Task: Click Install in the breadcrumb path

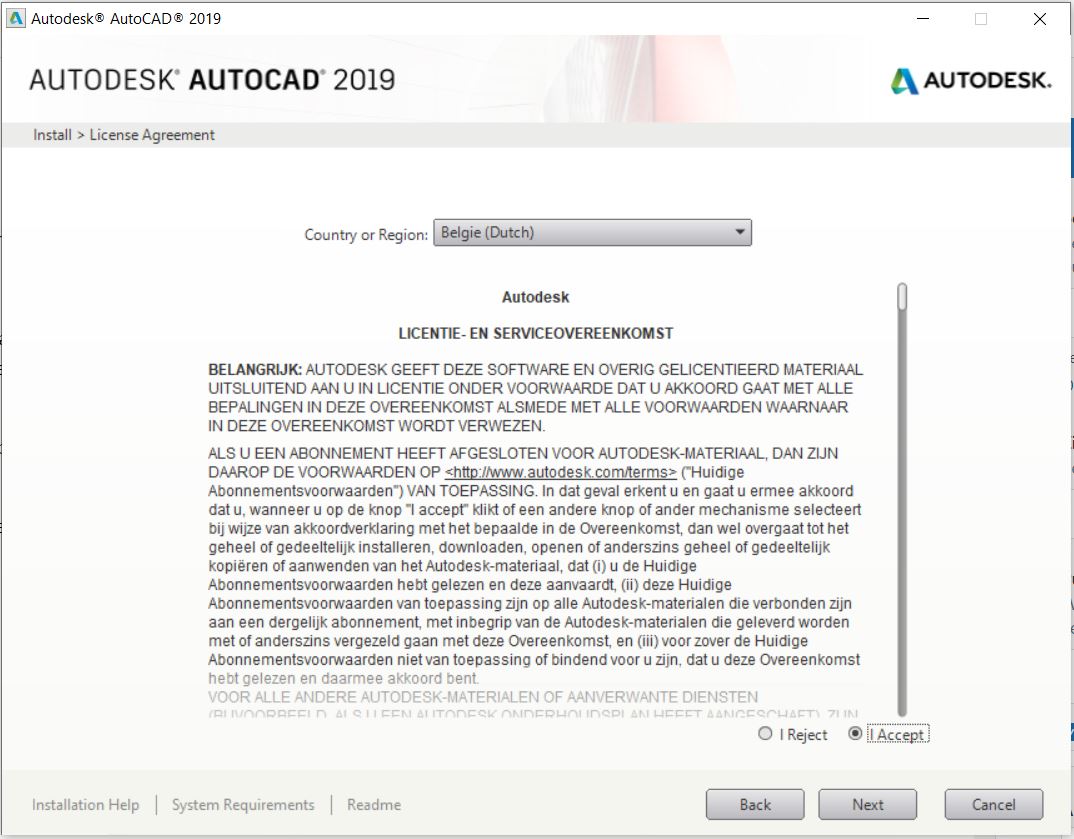Action: tap(52, 135)
